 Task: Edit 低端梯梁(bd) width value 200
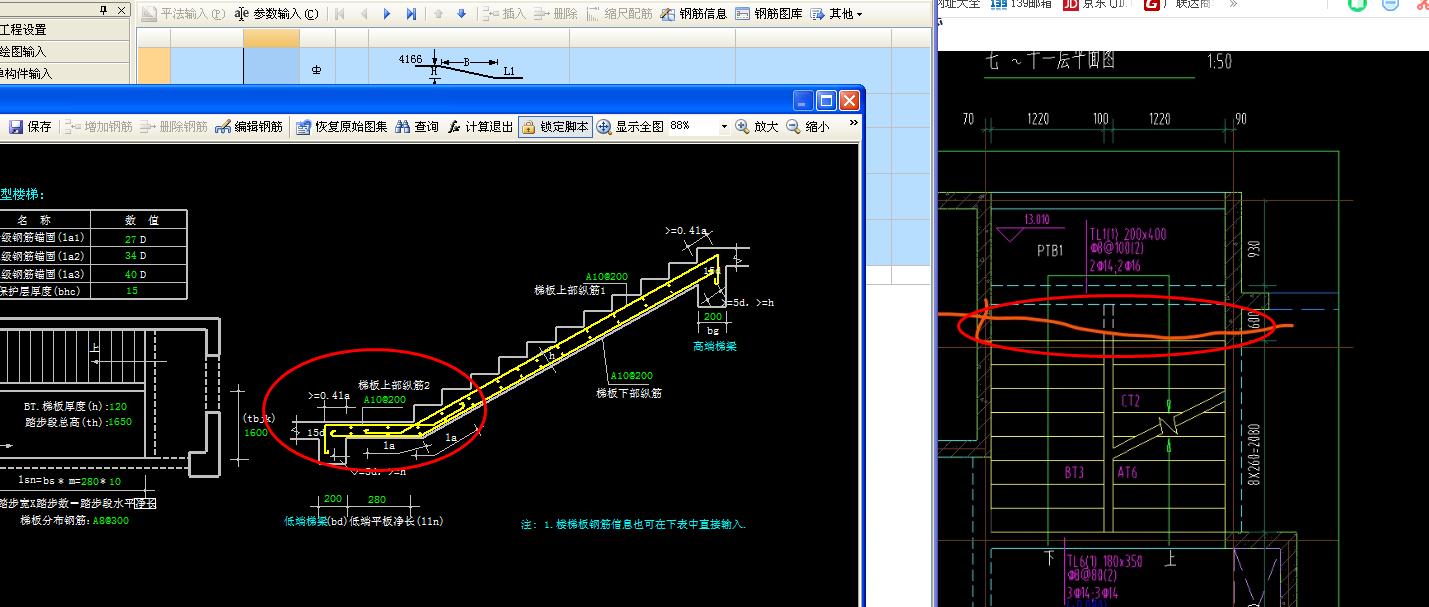coord(333,499)
